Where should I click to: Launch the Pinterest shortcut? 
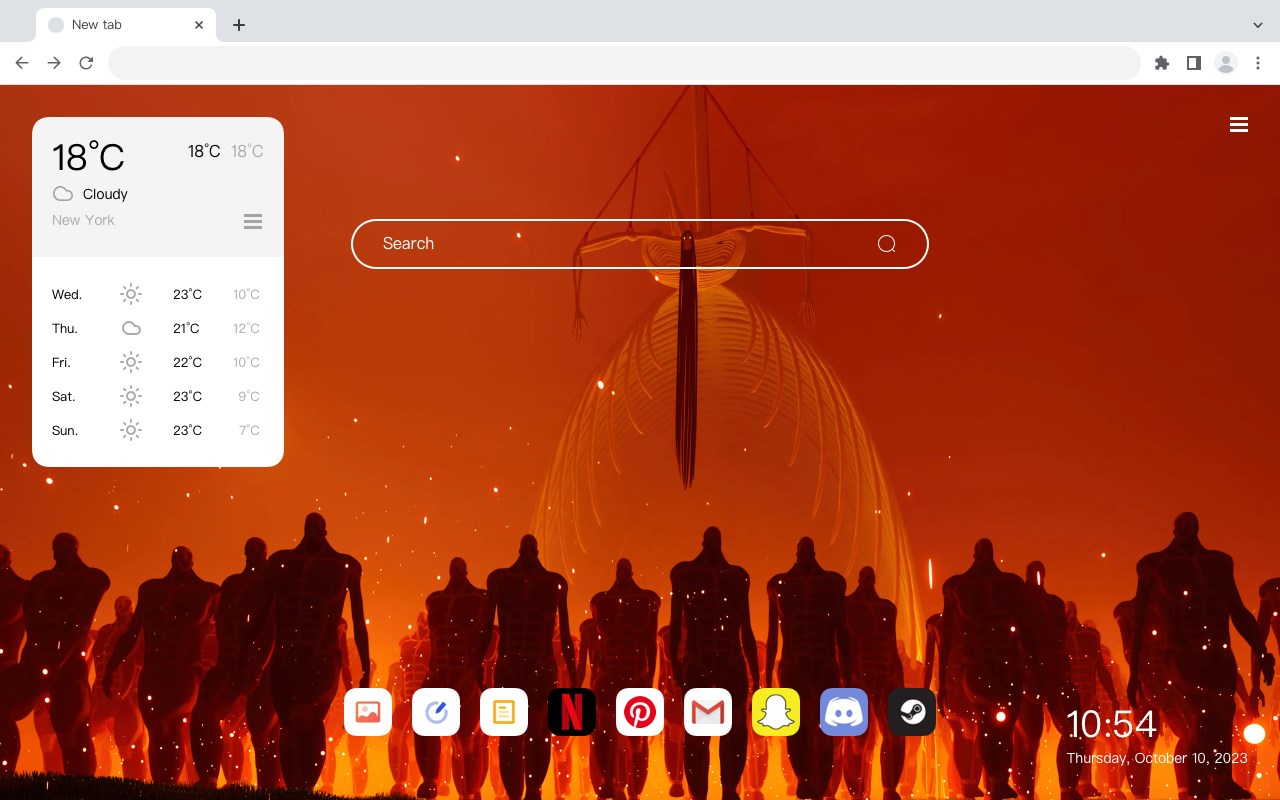pos(640,712)
